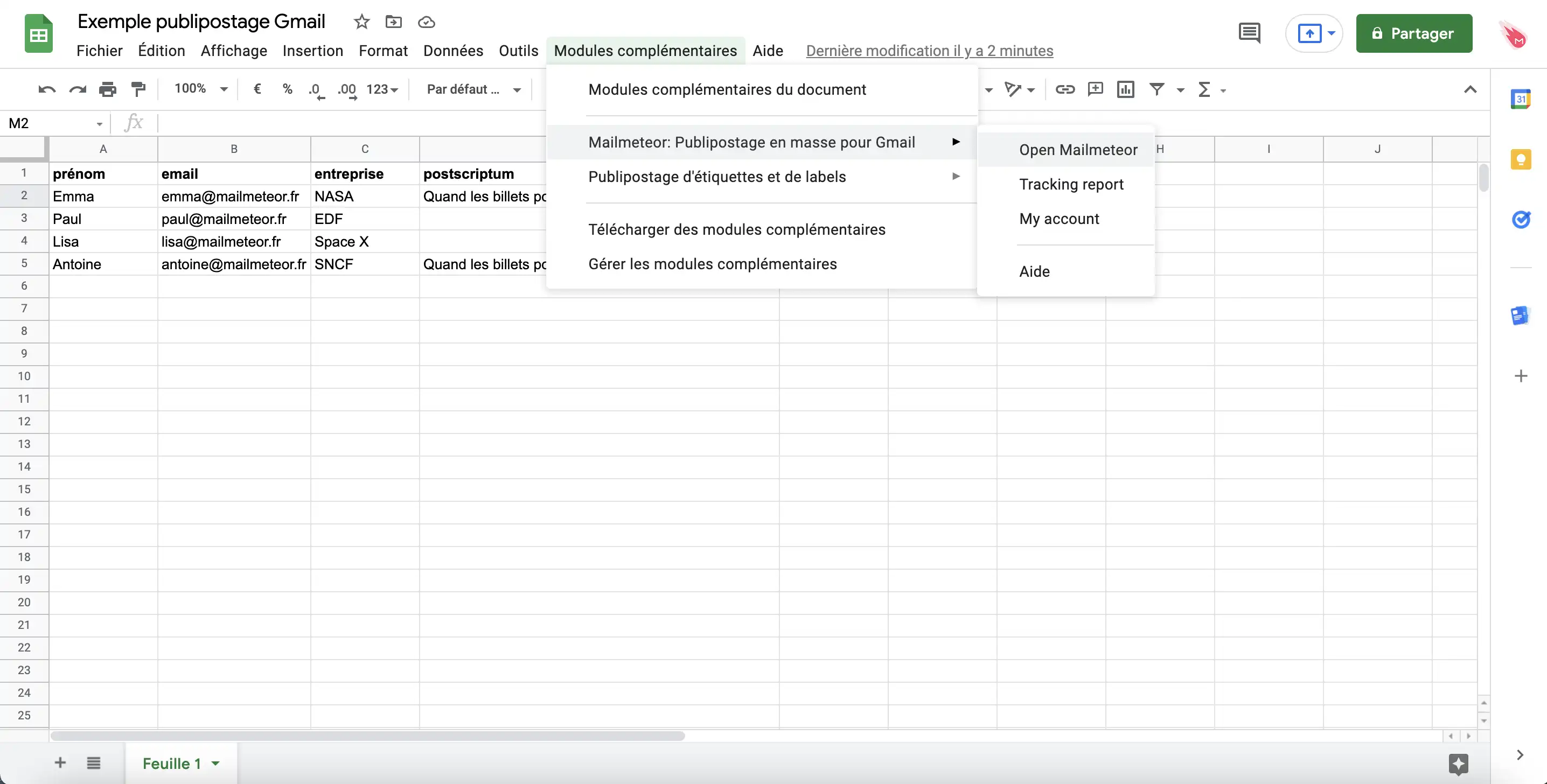Click the Move to folder icon

[x=393, y=22]
